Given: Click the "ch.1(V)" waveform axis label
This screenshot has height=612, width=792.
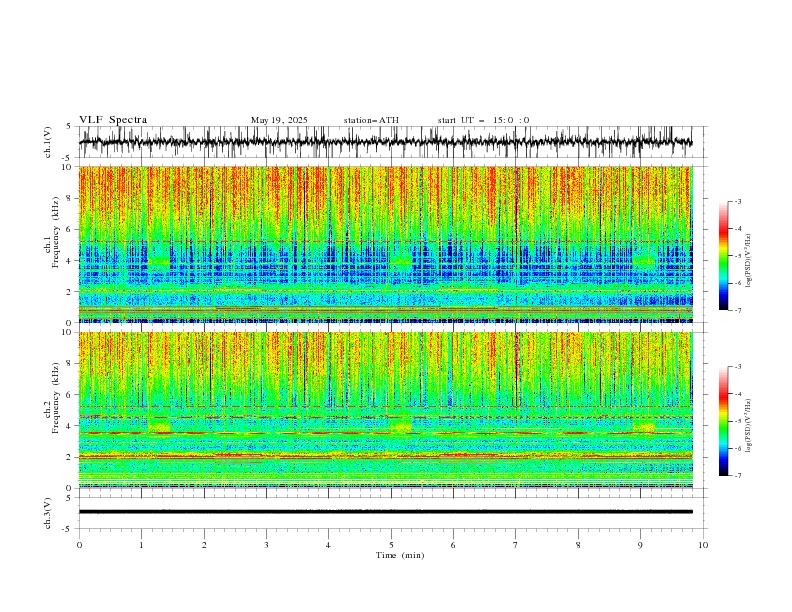Looking at the screenshot, I should click(x=48, y=142).
